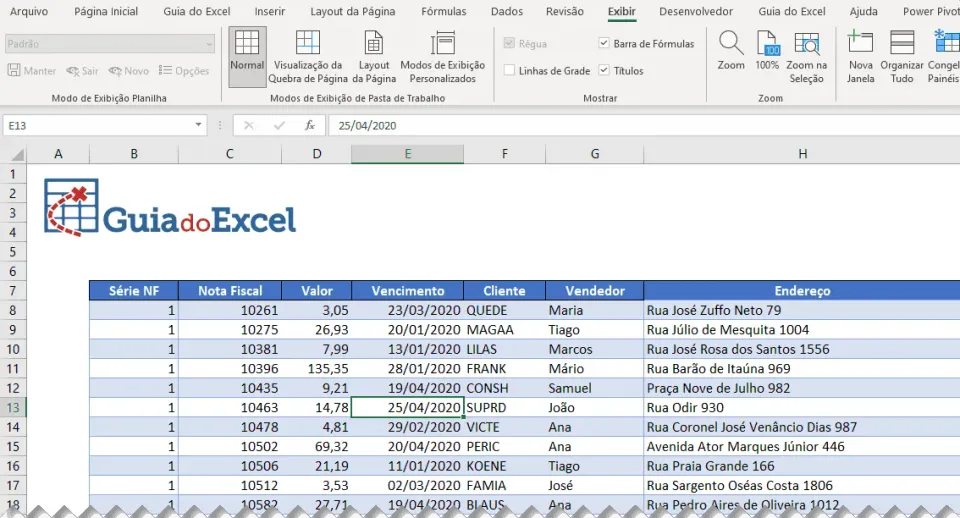Click Sair sheet view button
The width and height of the screenshot is (960, 518).
pyautogui.click(x=82, y=71)
